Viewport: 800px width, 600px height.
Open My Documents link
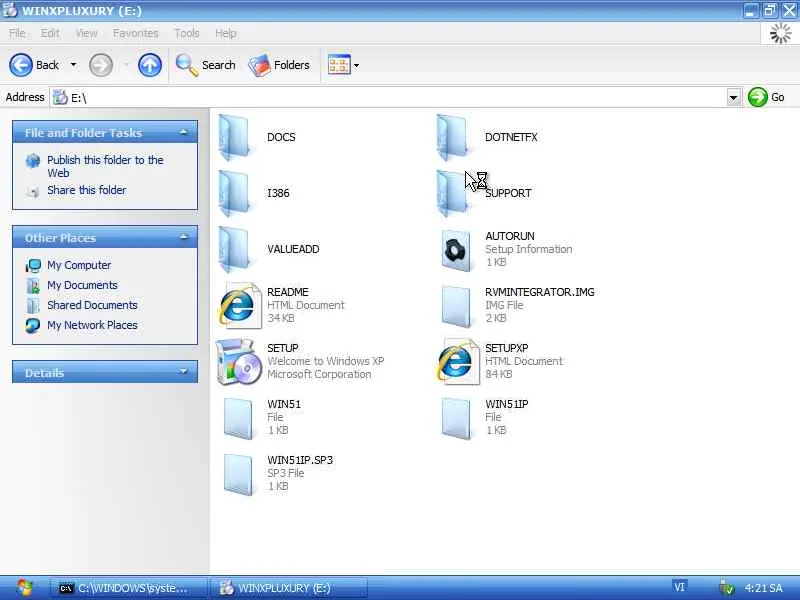tap(82, 285)
